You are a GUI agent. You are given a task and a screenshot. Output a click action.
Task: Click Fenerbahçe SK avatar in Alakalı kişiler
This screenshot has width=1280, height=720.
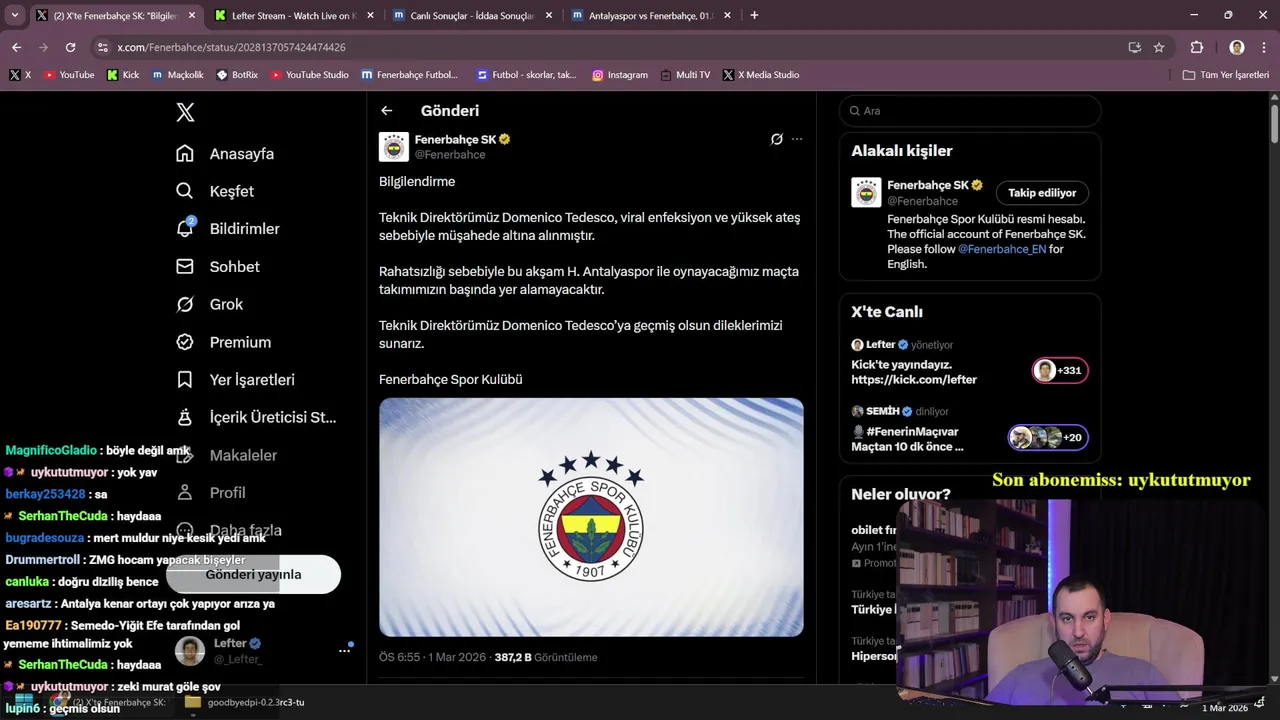click(x=866, y=192)
